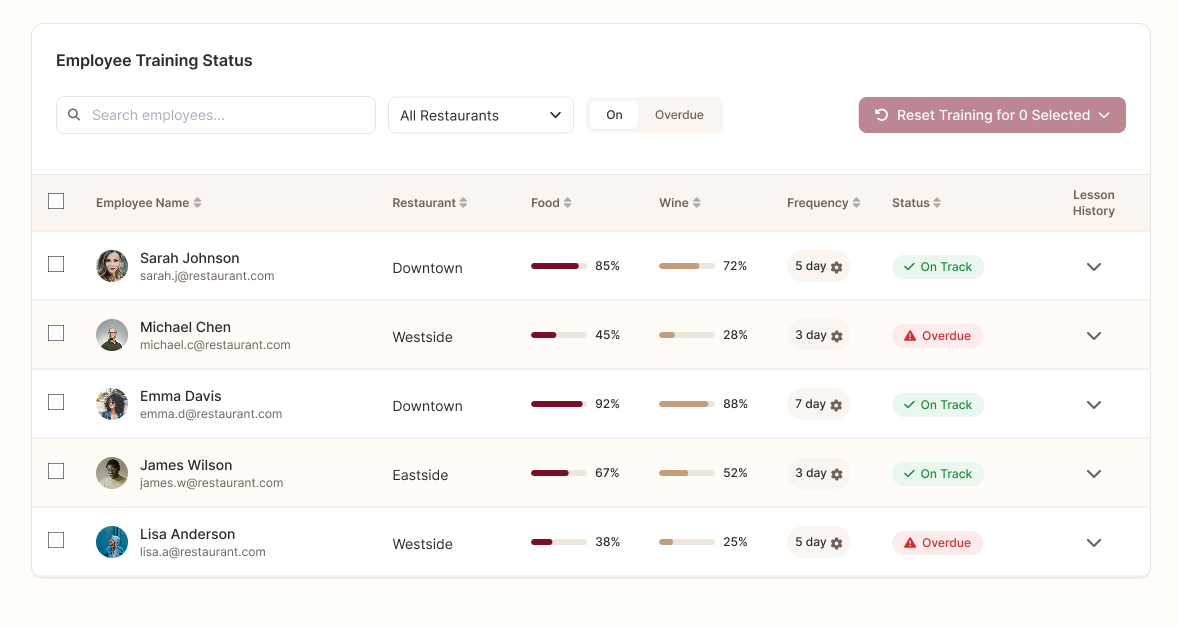Open the All Restaurants dropdown
Image resolution: width=1178 pixels, height=626 pixels.
[x=480, y=115]
